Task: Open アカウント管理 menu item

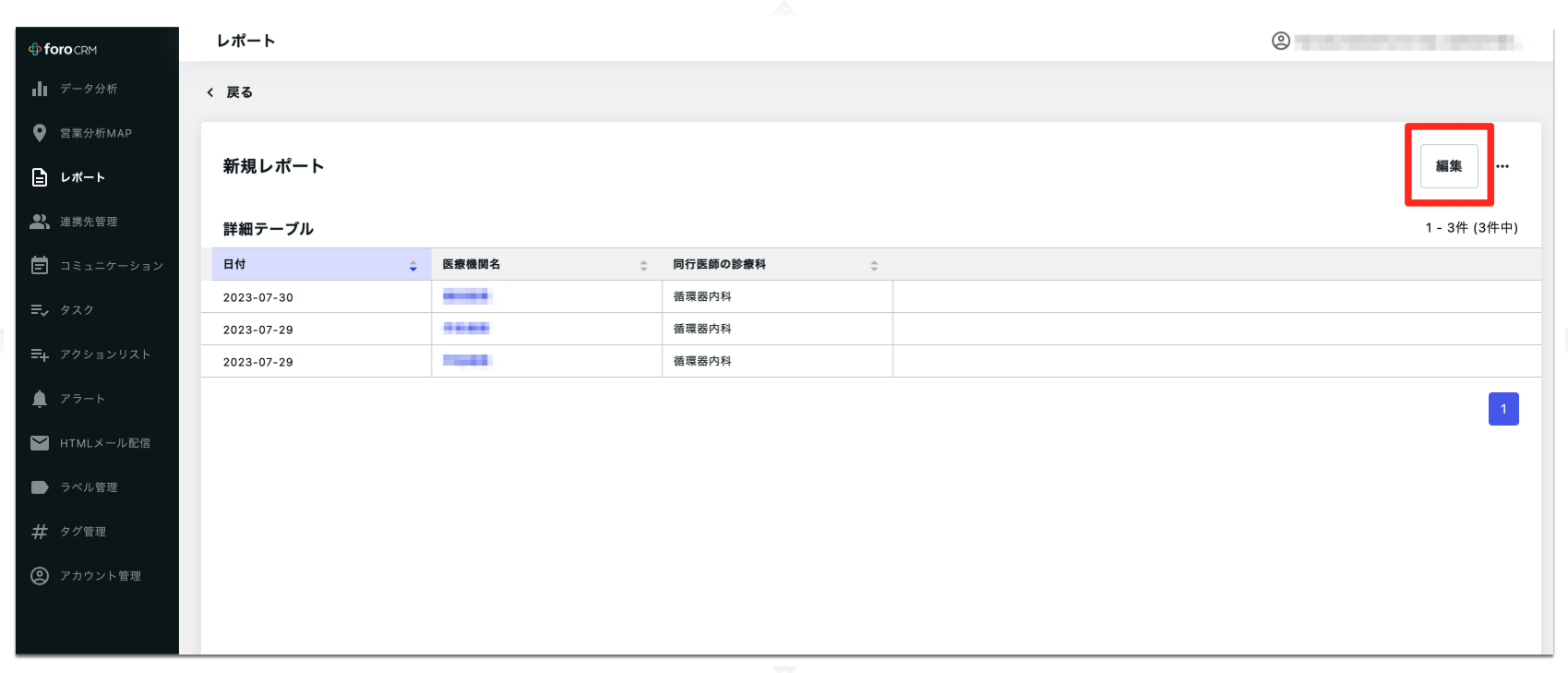Action: click(97, 576)
